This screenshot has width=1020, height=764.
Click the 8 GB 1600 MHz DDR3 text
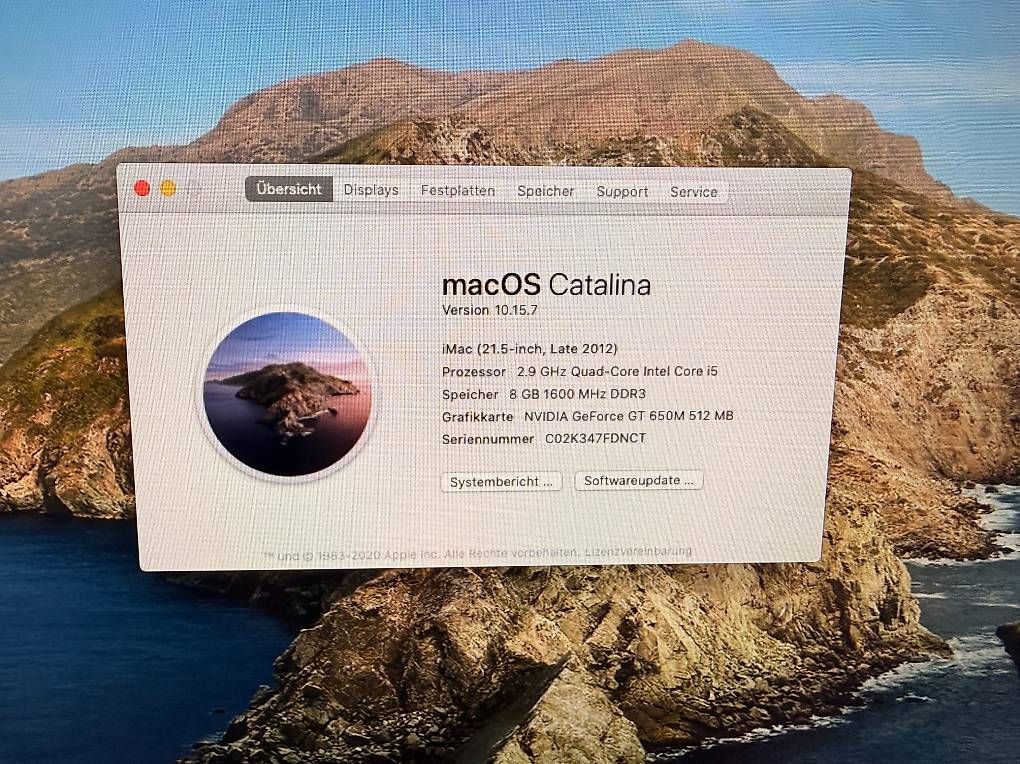[577, 394]
